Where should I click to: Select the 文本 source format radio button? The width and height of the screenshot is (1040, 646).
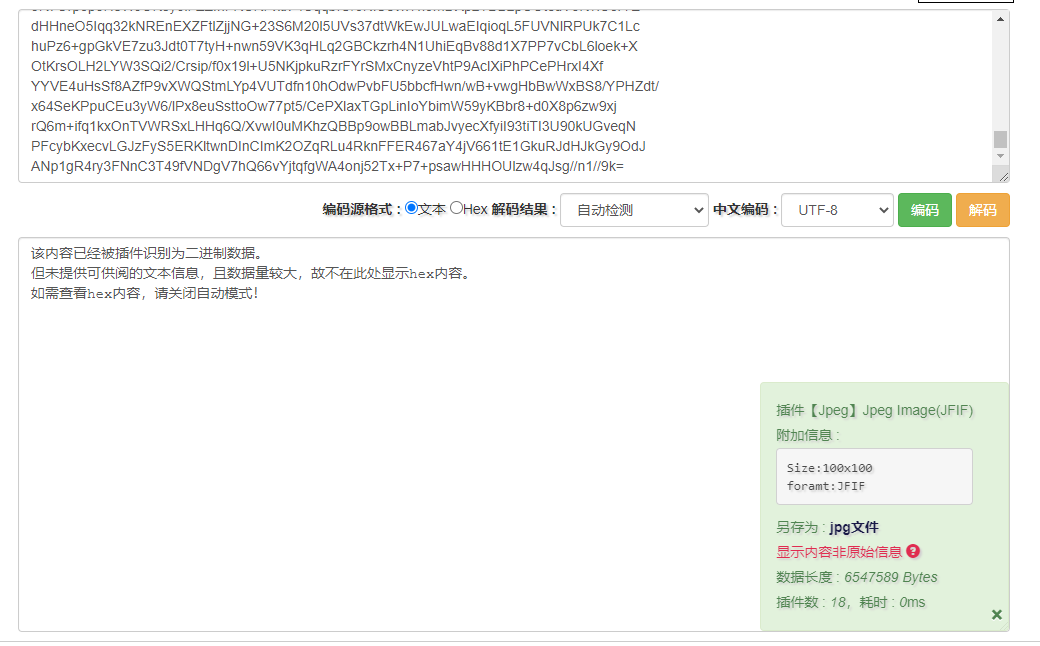pos(411,208)
